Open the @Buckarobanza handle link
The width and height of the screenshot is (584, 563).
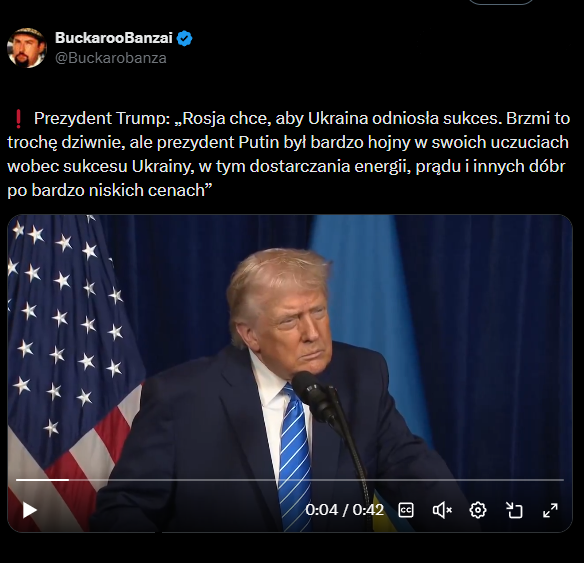click(111, 58)
